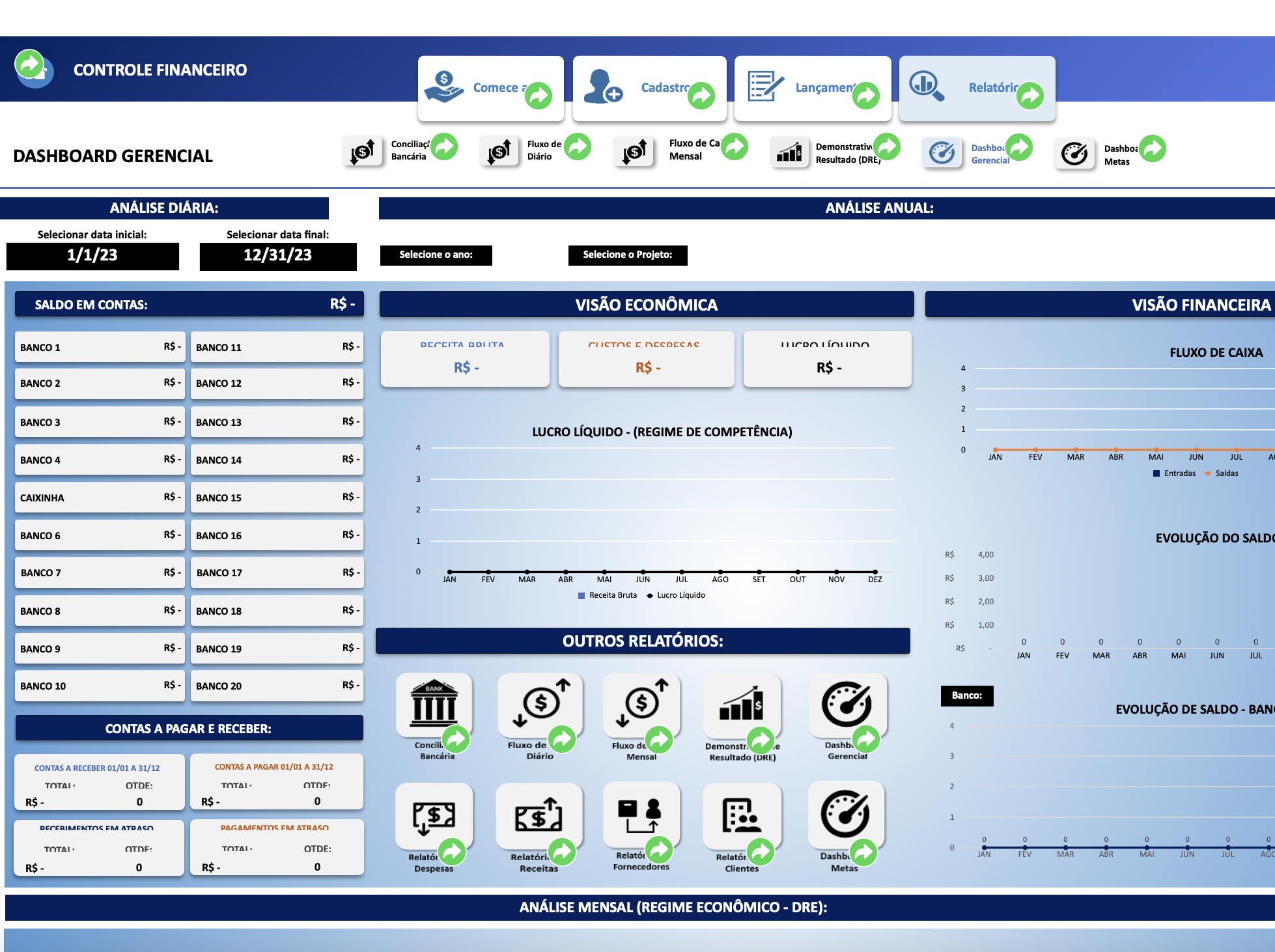Open the Lançamentos tab
1275x952 pixels.
coord(813,88)
